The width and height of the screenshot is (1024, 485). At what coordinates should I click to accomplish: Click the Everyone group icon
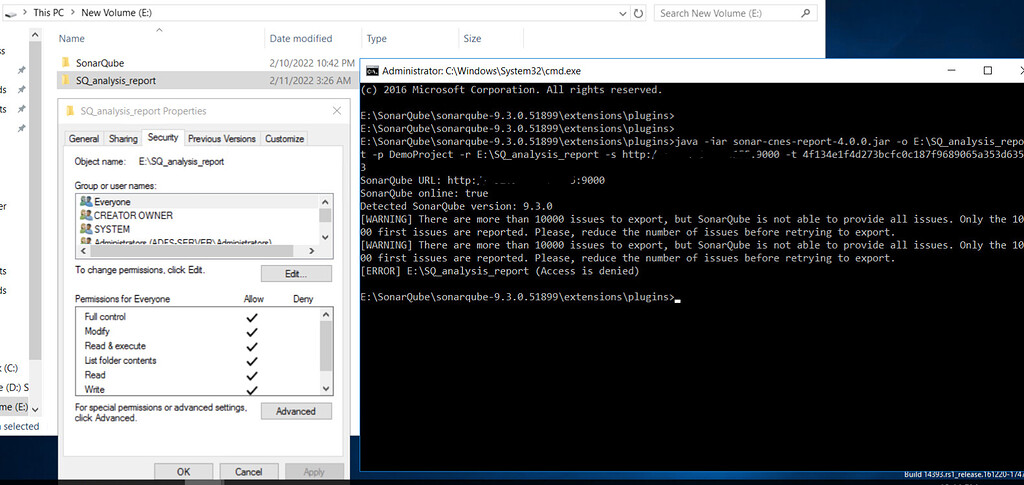point(86,202)
